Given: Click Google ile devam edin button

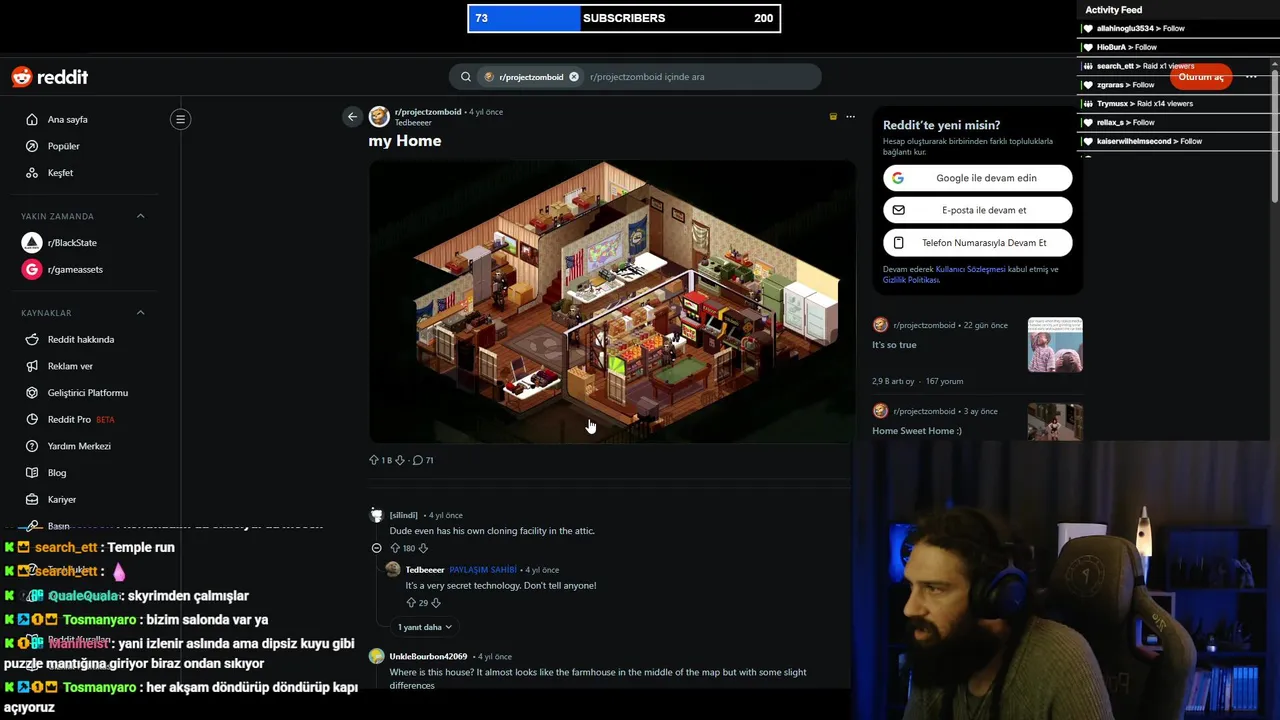Looking at the screenshot, I should (x=978, y=178).
